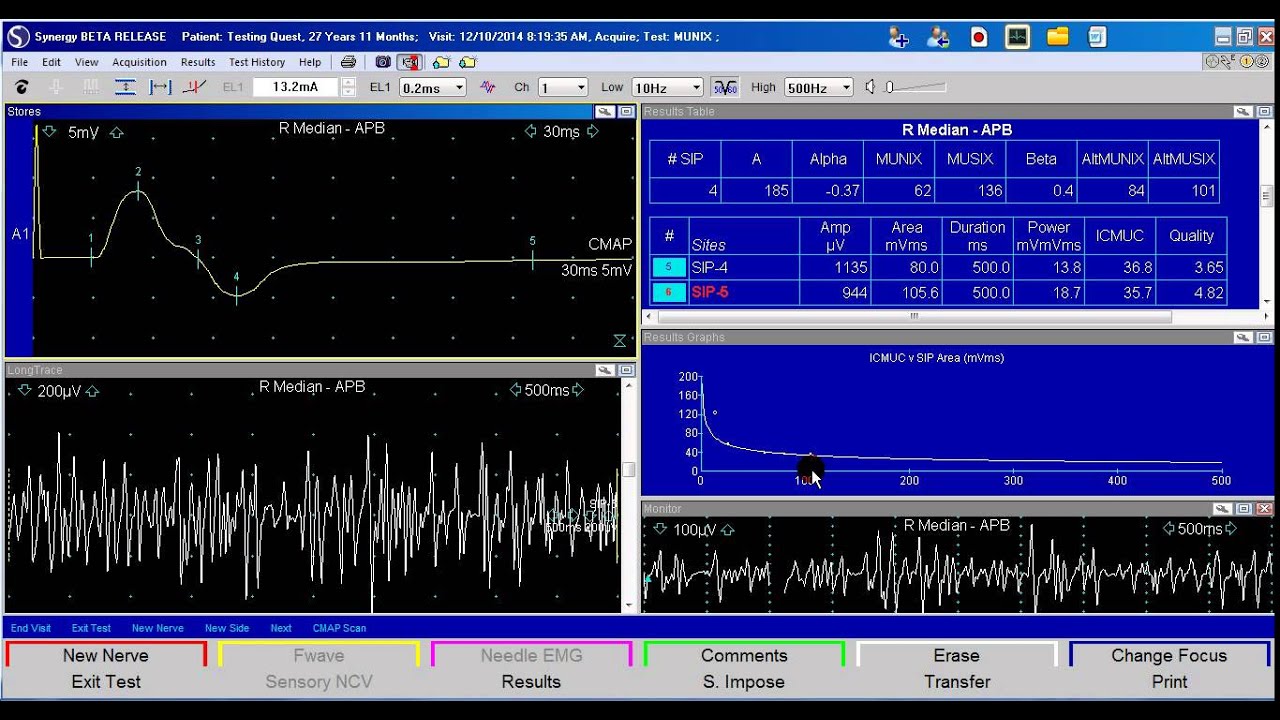Open the Test History menu

point(257,62)
